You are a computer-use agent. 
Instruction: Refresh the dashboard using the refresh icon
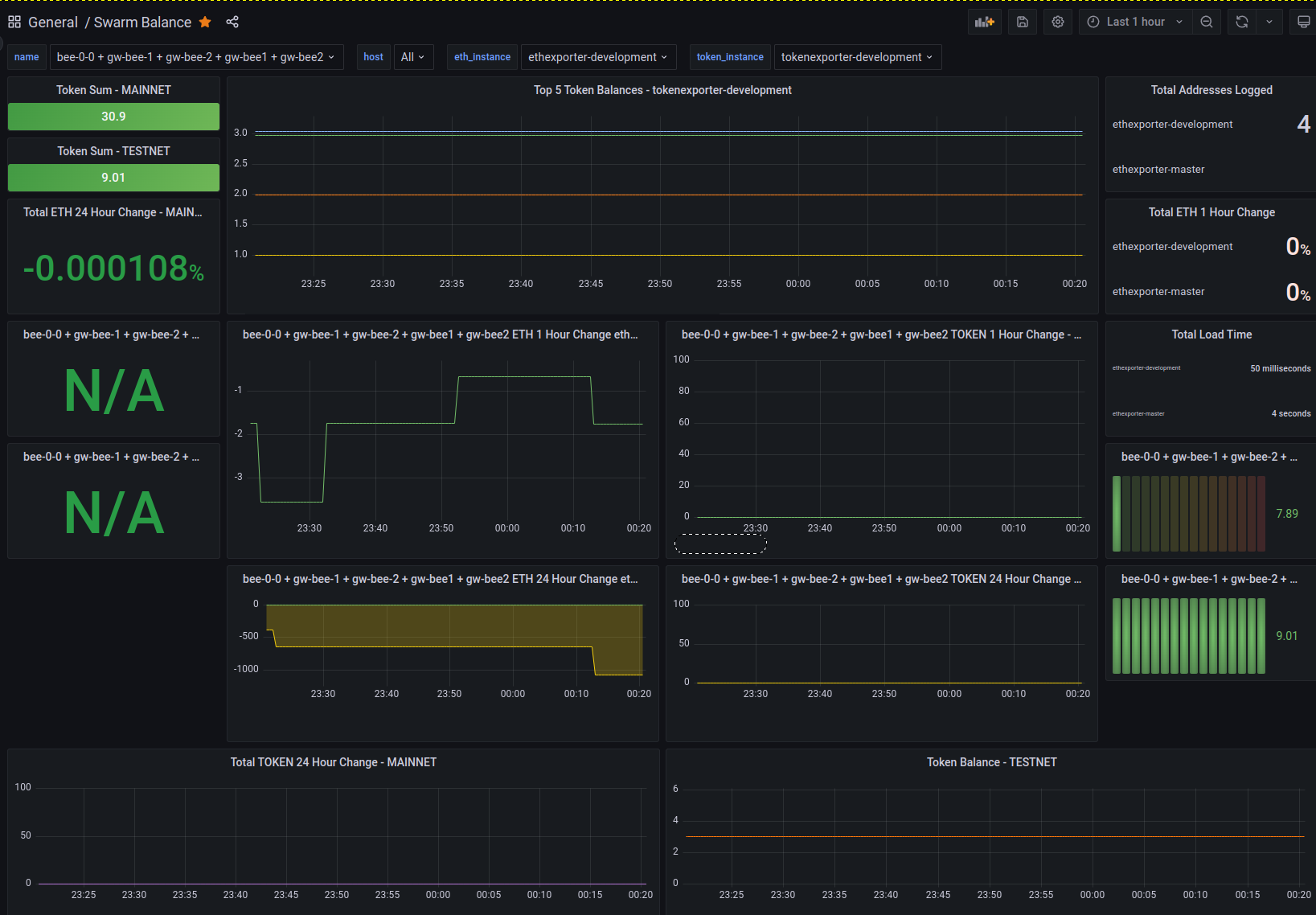click(1241, 22)
